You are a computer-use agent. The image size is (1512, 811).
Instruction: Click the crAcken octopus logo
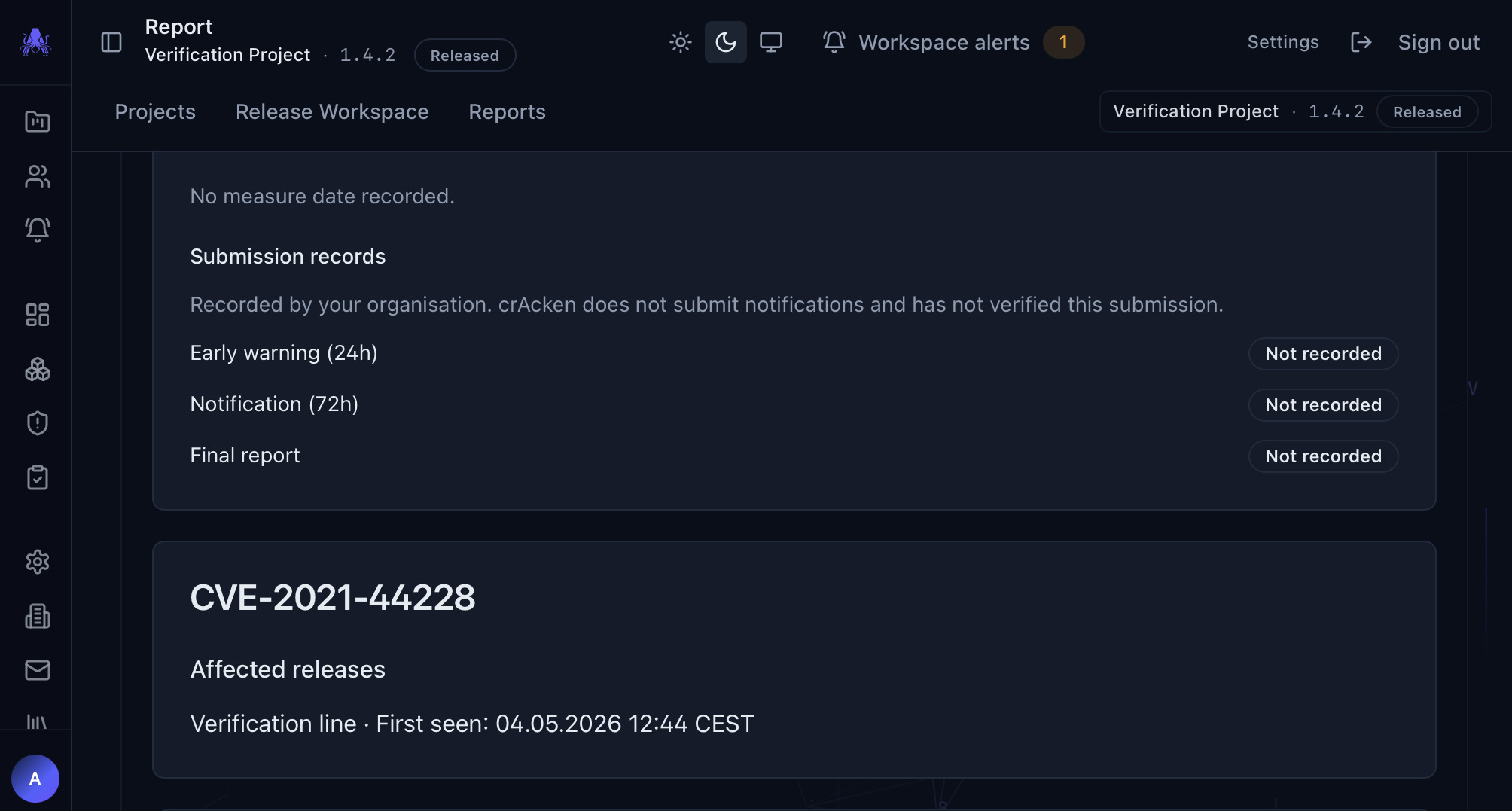(35, 42)
